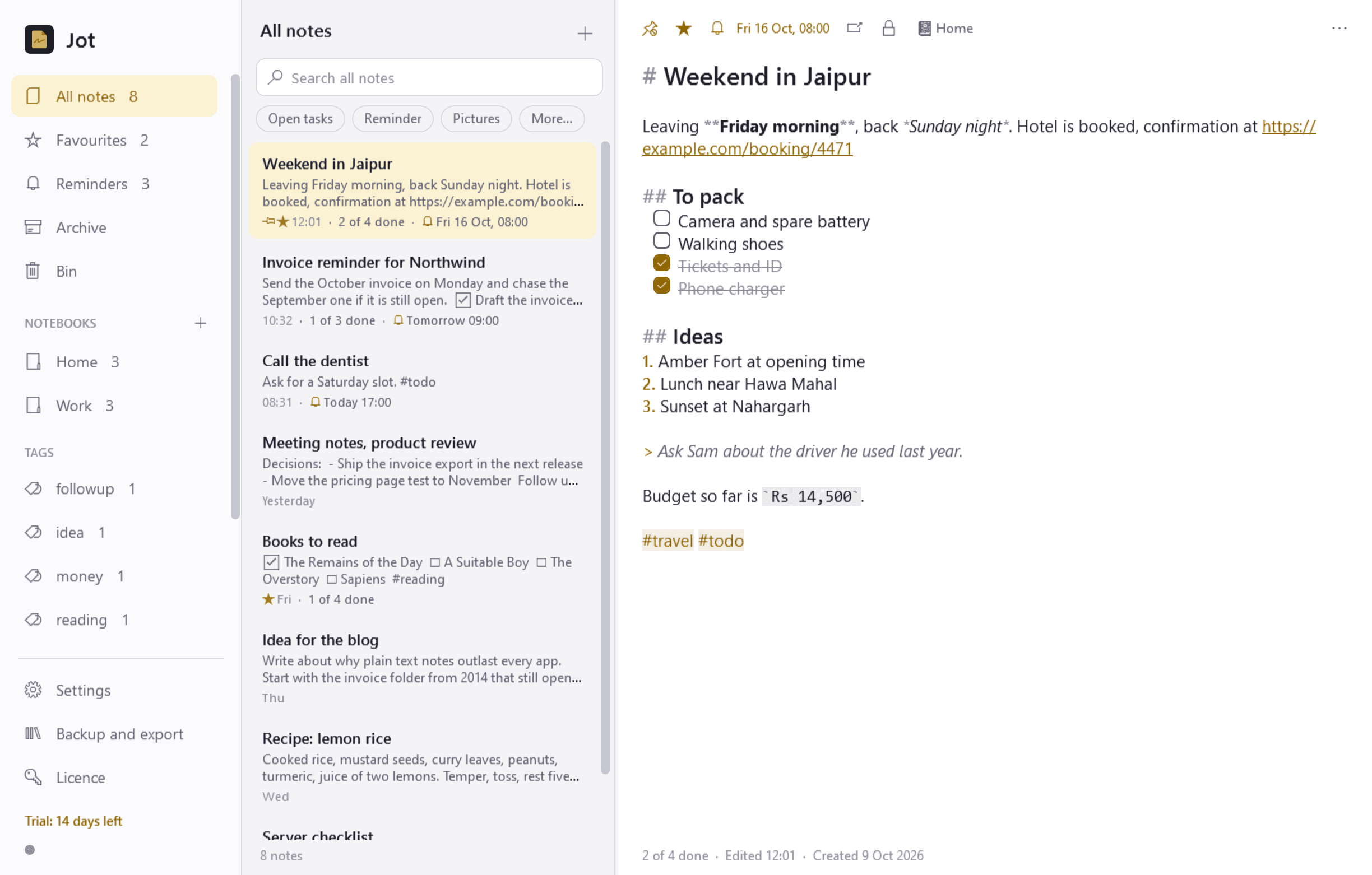Viewport: 1372px width, 875px height.
Task: Uncheck the Tickets and ID checkbox
Action: point(661,263)
